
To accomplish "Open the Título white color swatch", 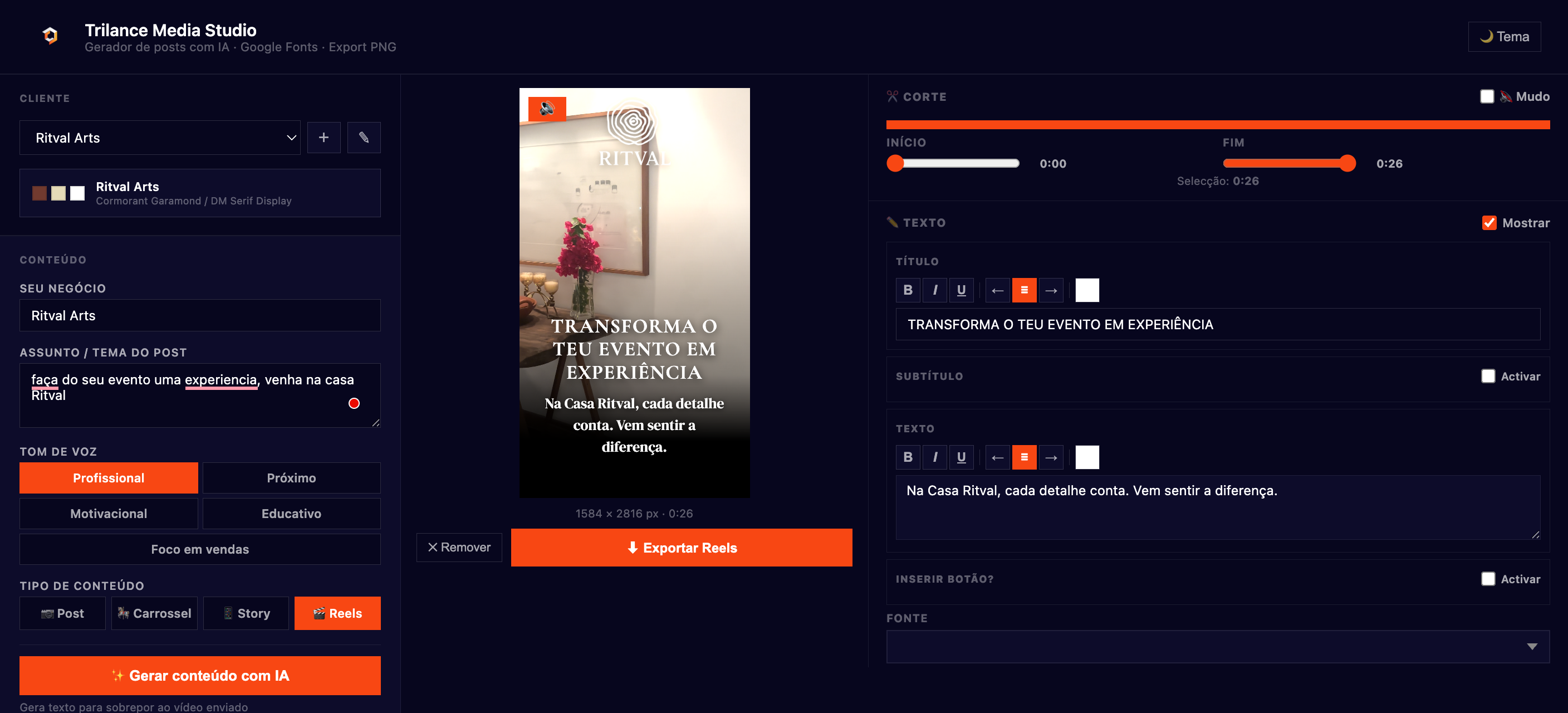I will click(1087, 290).
